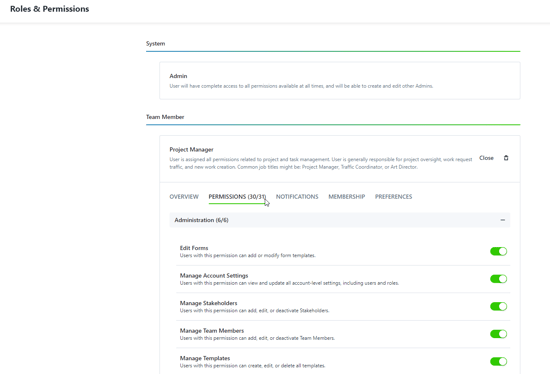The width and height of the screenshot is (550, 374).
Task: Click the Team Member section heading
Action: click(x=165, y=117)
